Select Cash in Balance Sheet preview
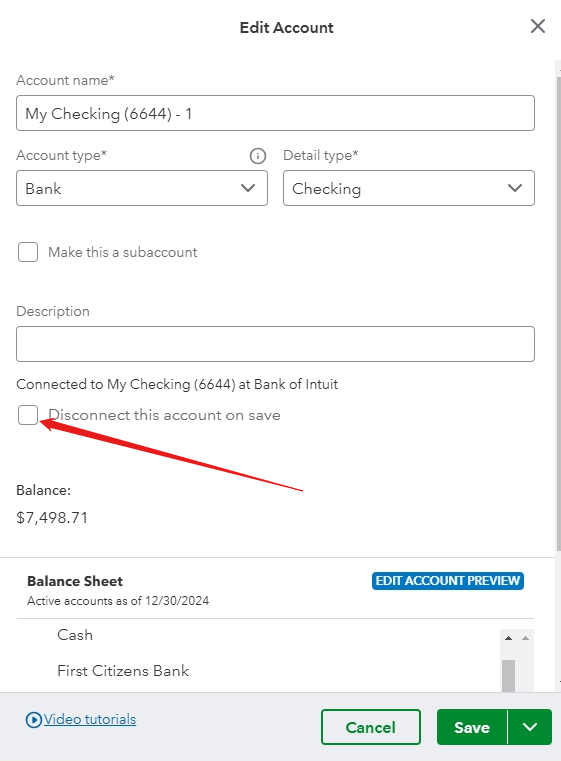The image size is (561, 761). [75, 635]
